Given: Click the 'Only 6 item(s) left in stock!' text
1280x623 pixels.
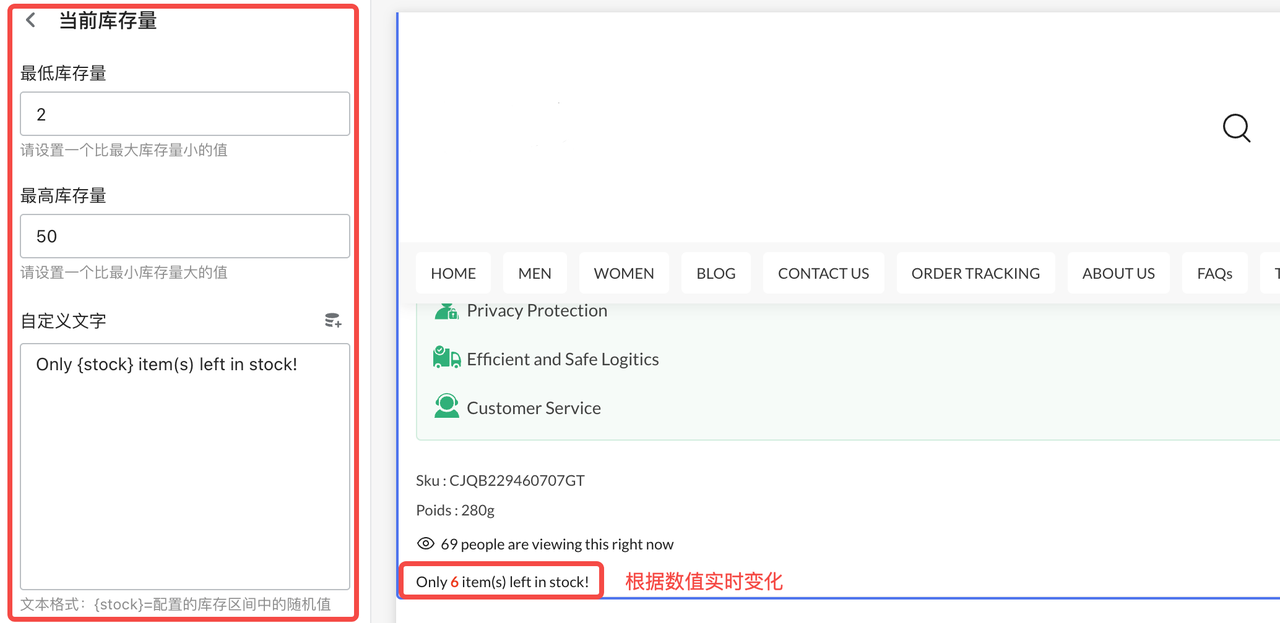Looking at the screenshot, I should coord(502,582).
